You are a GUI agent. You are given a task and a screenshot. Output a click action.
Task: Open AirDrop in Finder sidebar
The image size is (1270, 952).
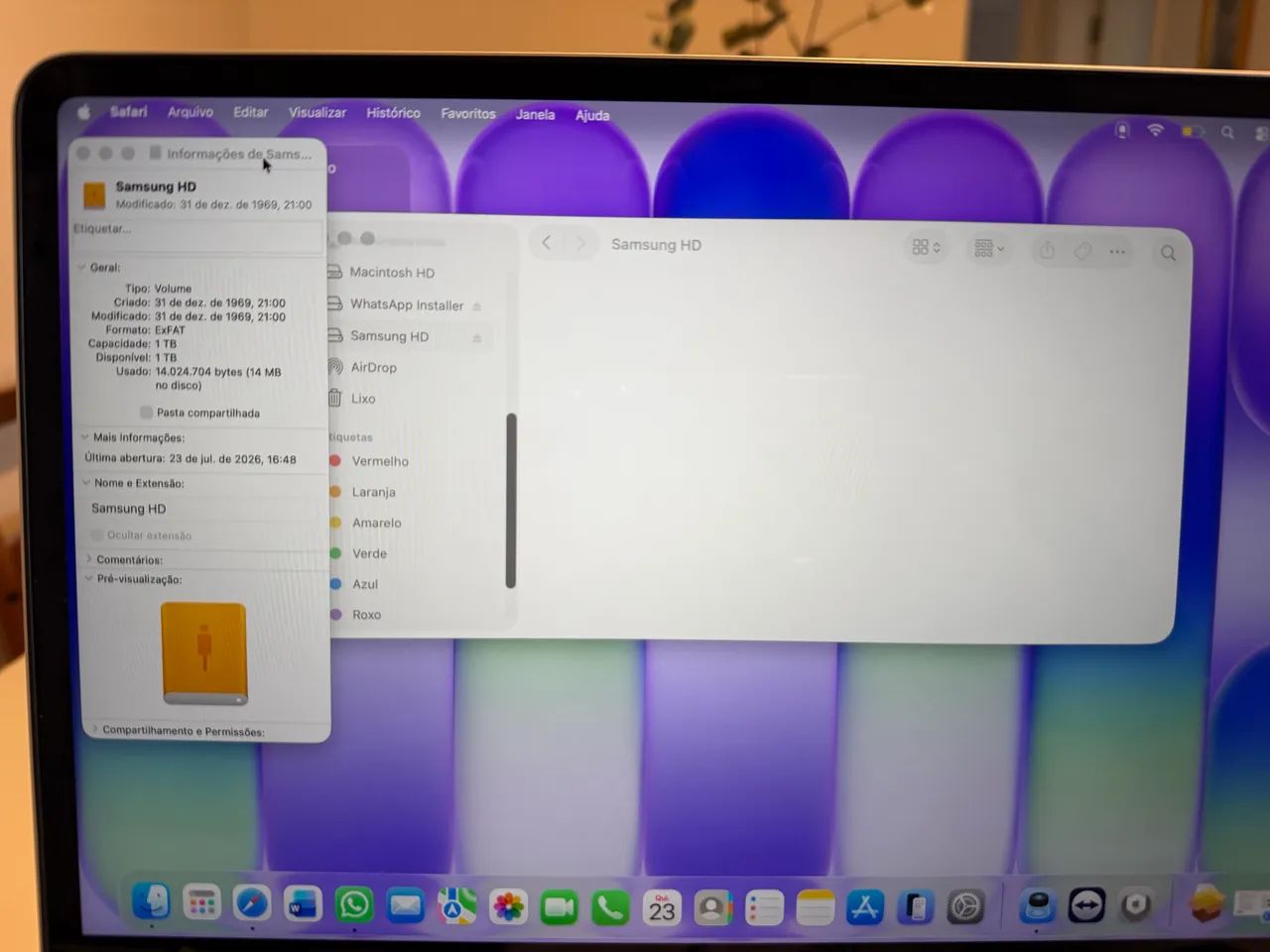[x=374, y=367]
